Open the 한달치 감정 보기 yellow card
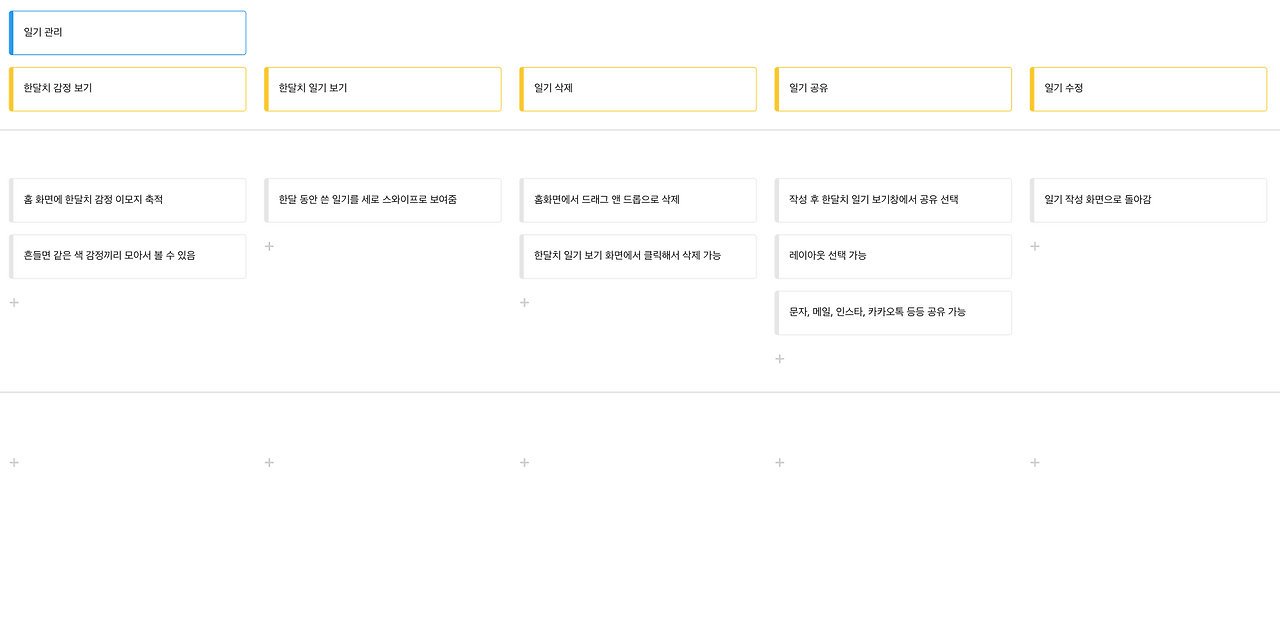 click(x=127, y=89)
